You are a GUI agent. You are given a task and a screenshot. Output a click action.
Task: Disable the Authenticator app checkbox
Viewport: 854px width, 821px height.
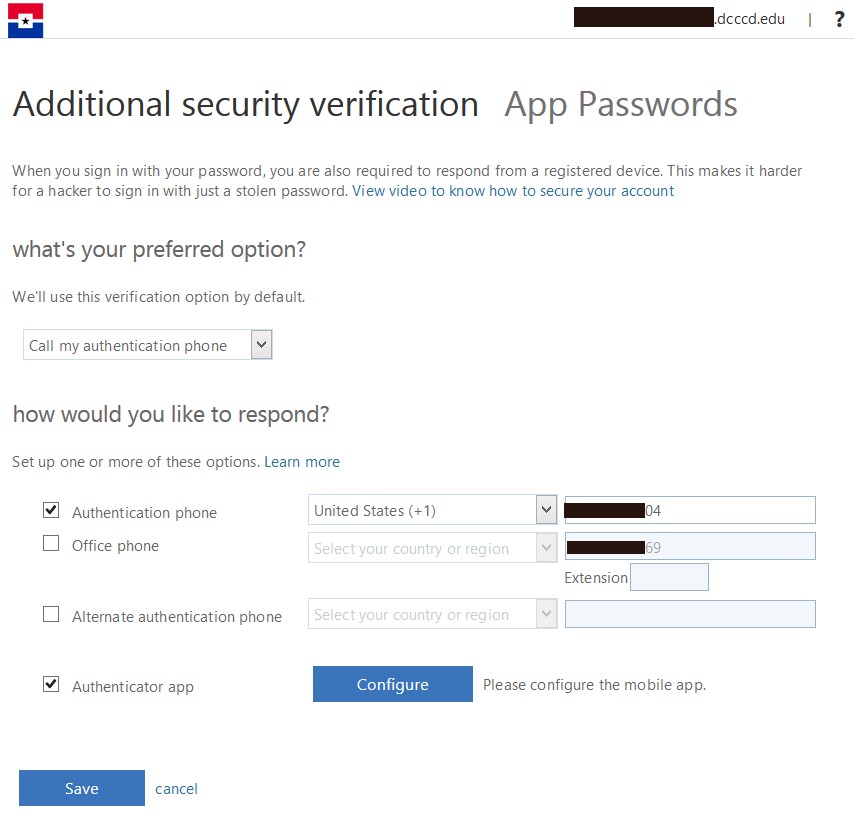click(x=50, y=684)
